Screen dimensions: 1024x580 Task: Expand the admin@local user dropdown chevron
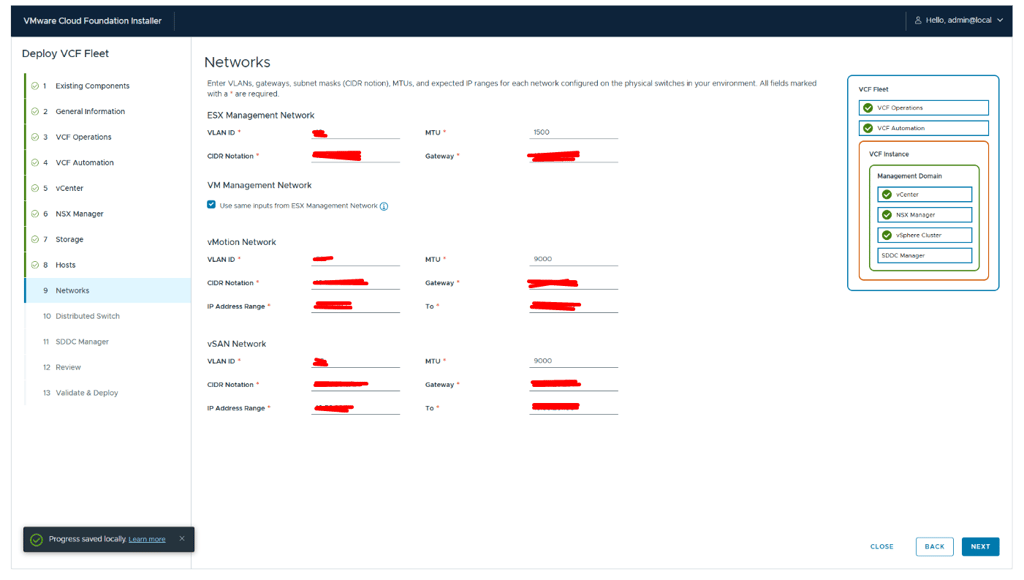tap(1000, 20)
